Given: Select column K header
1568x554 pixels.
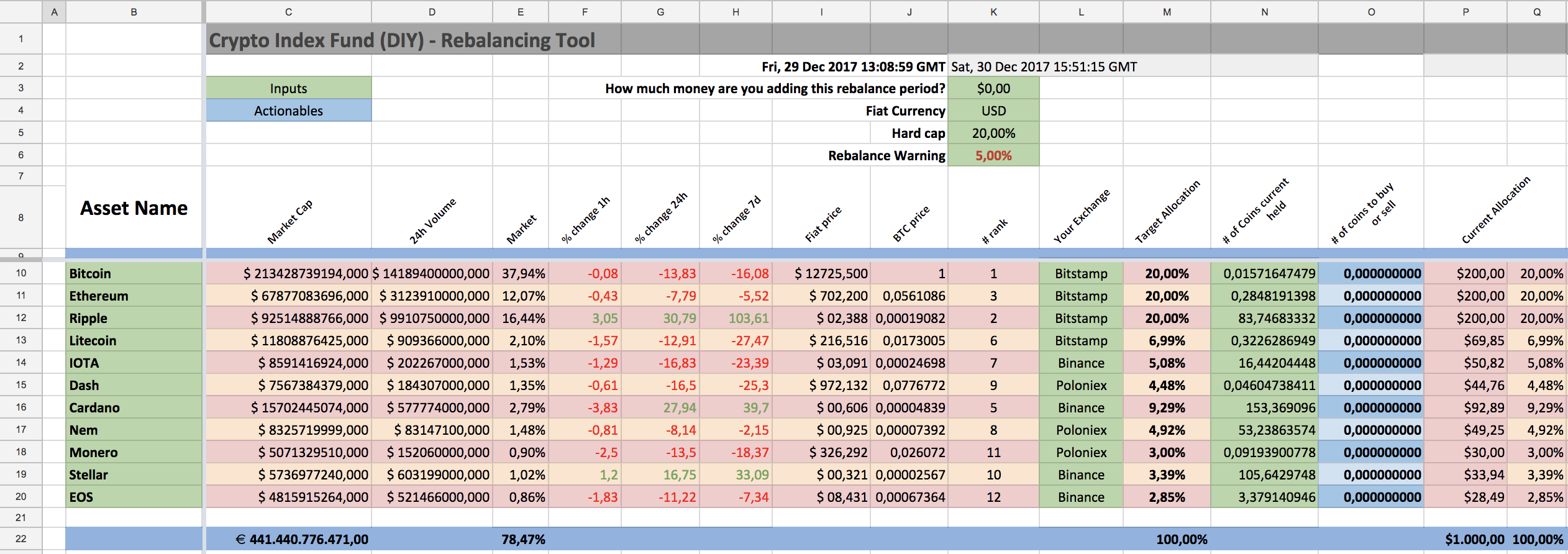Looking at the screenshot, I should (993, 12).
